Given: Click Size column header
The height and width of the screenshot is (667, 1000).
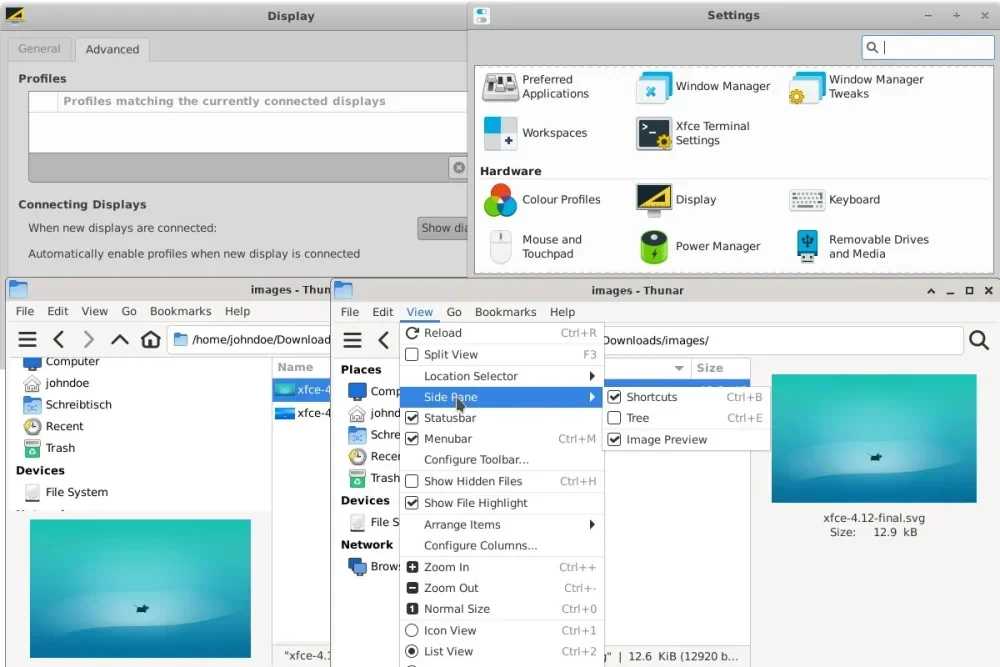Looking at the screenshot, I should click(x=720, y=369).
